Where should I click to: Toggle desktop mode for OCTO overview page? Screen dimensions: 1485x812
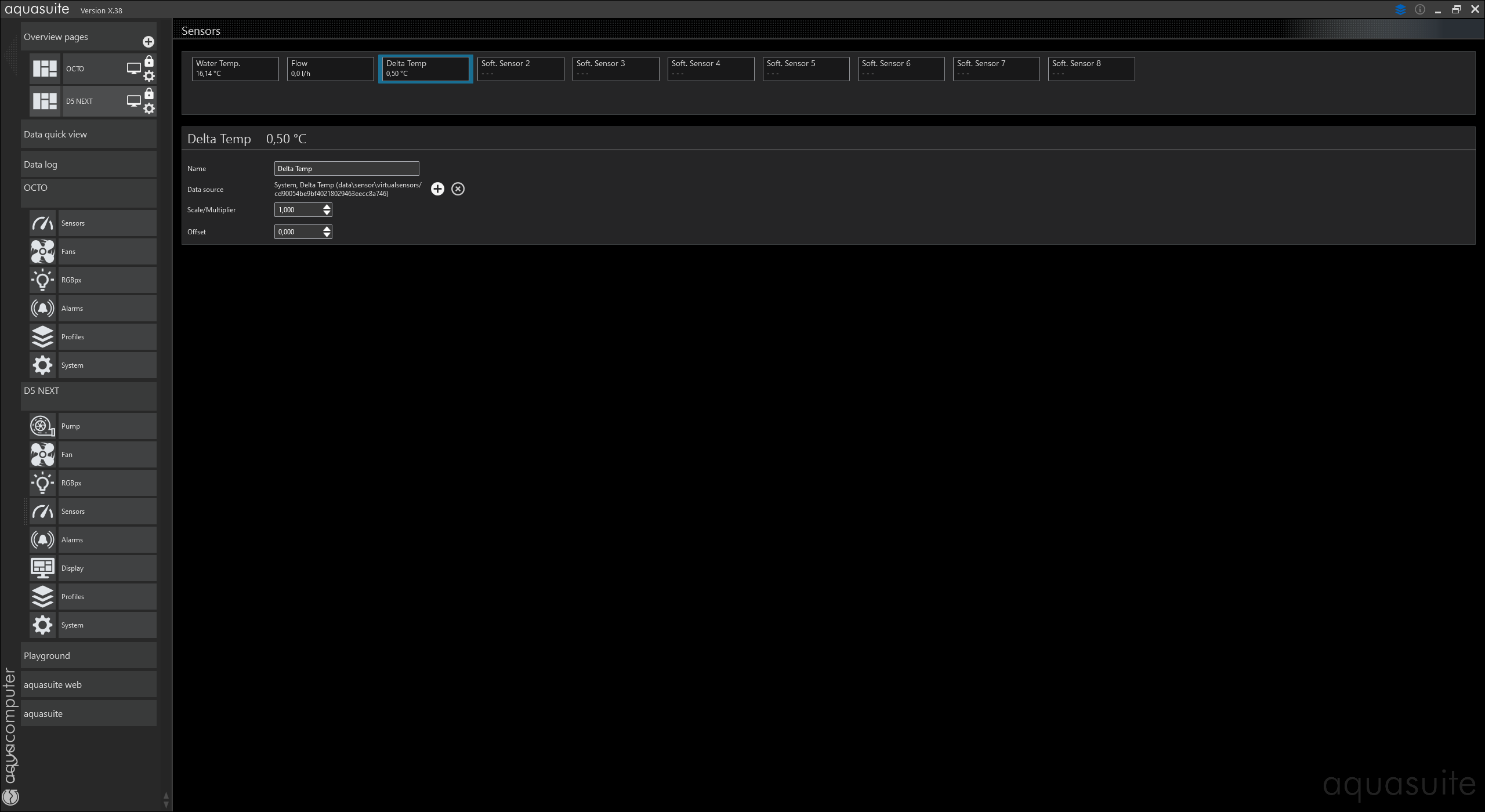pyautogui.click(x=133, y=68)
